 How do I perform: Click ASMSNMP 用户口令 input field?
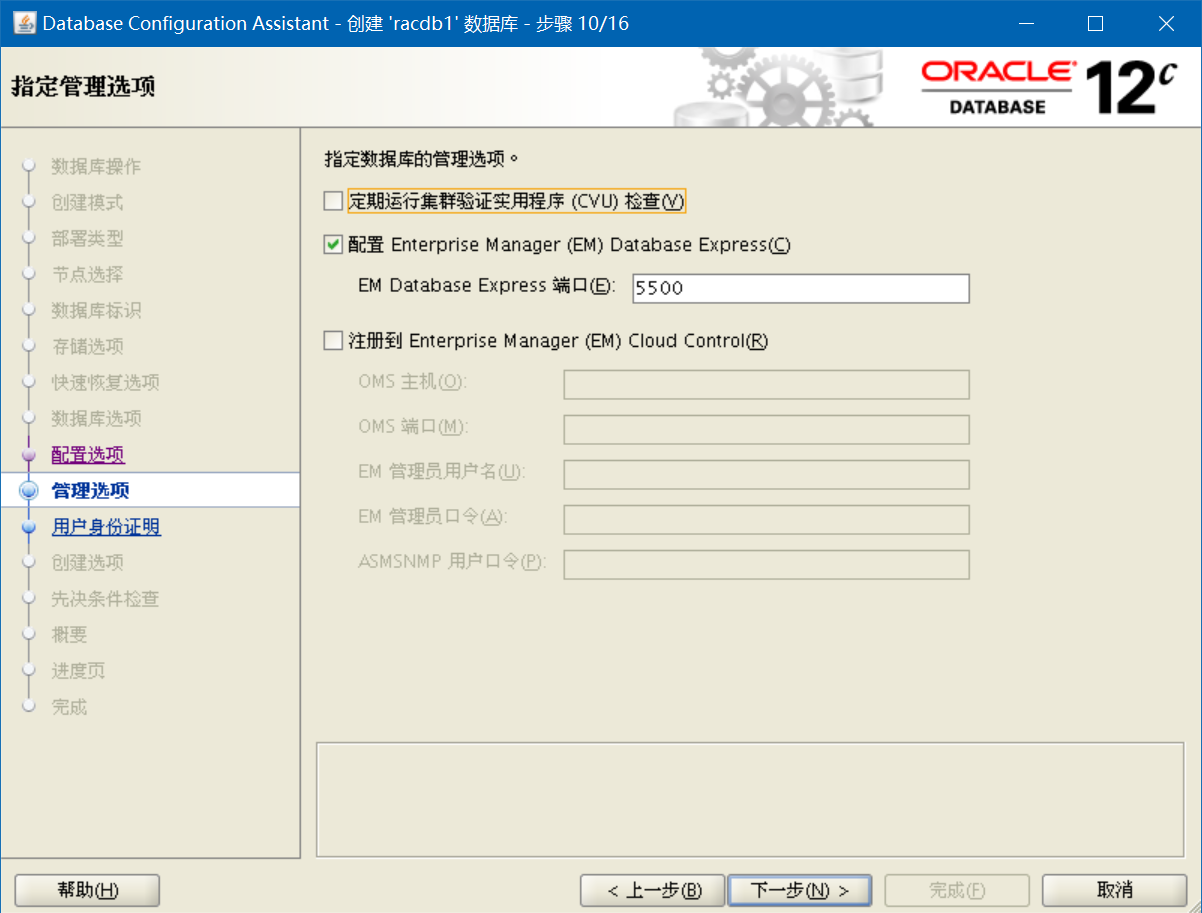766,565
